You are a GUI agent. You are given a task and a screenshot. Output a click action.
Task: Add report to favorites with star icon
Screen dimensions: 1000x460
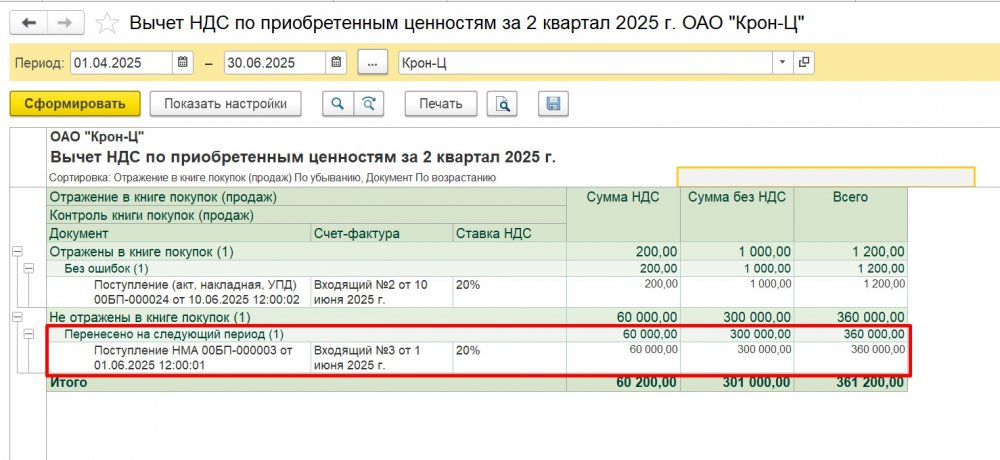point(104,22)
